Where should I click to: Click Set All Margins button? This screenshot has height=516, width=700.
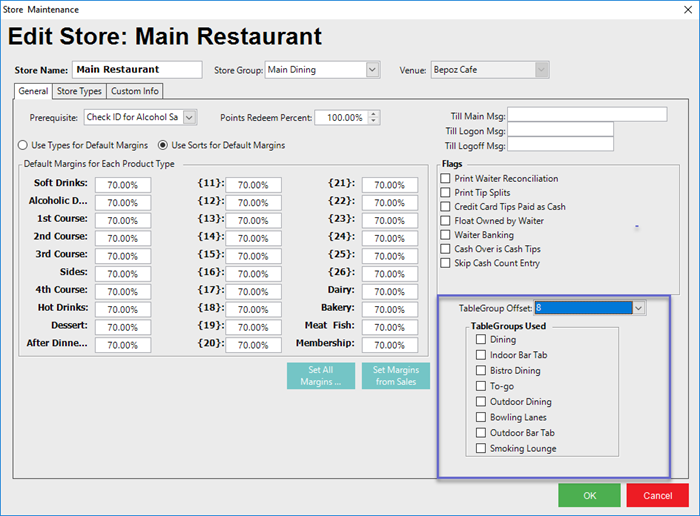point(321,376)
